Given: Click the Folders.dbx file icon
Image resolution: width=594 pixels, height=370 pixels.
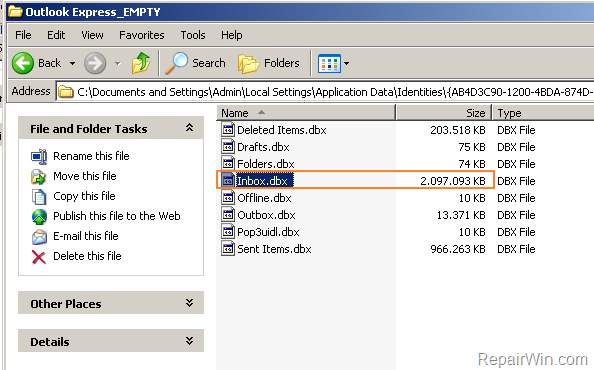Looking at the screenshot, I should click(x=228, y=164).
